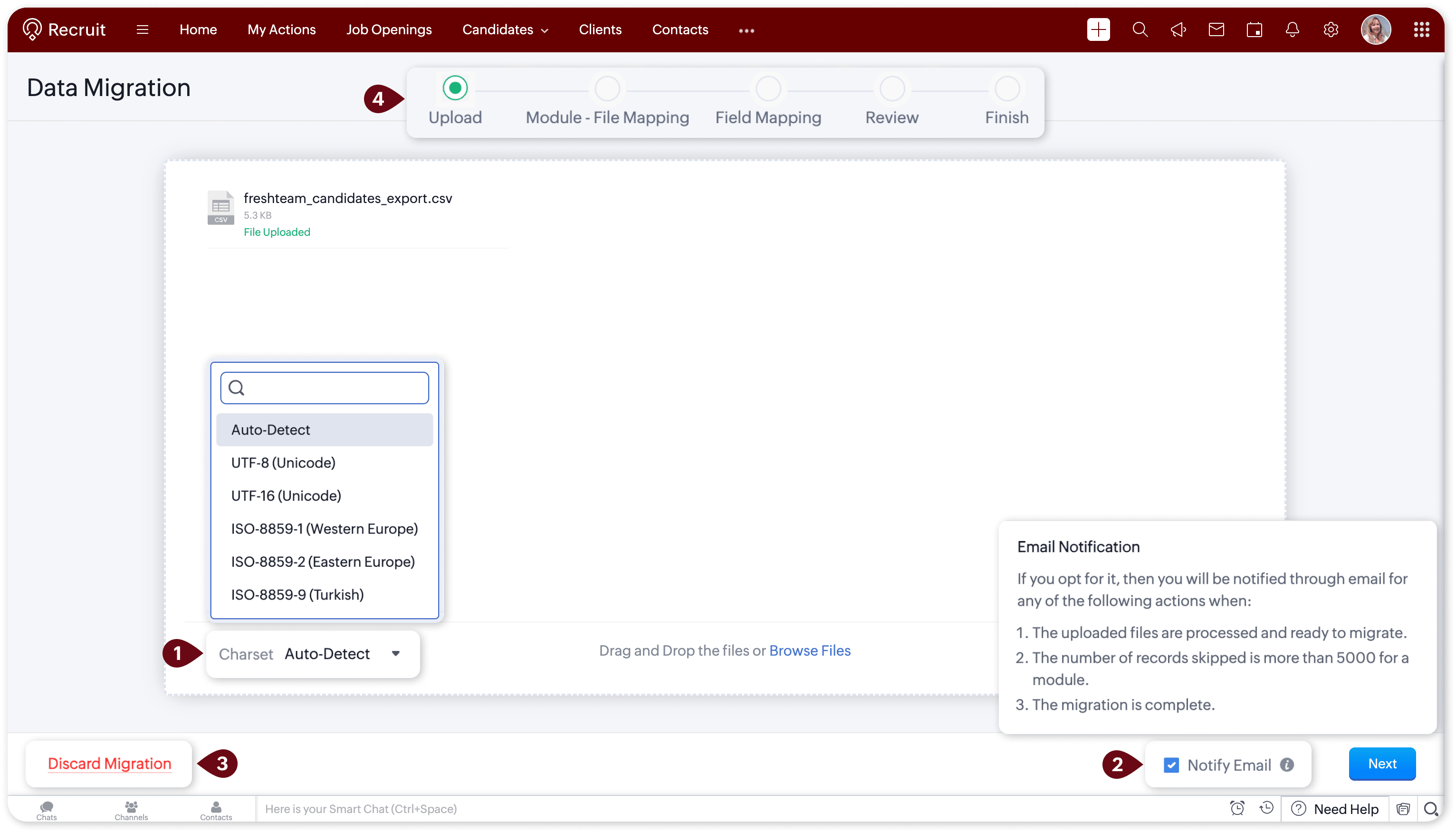Open the megaphone announcements icon
Image resolution: width=1456 pixels, height=833 pixels.
coord(1178,29)
